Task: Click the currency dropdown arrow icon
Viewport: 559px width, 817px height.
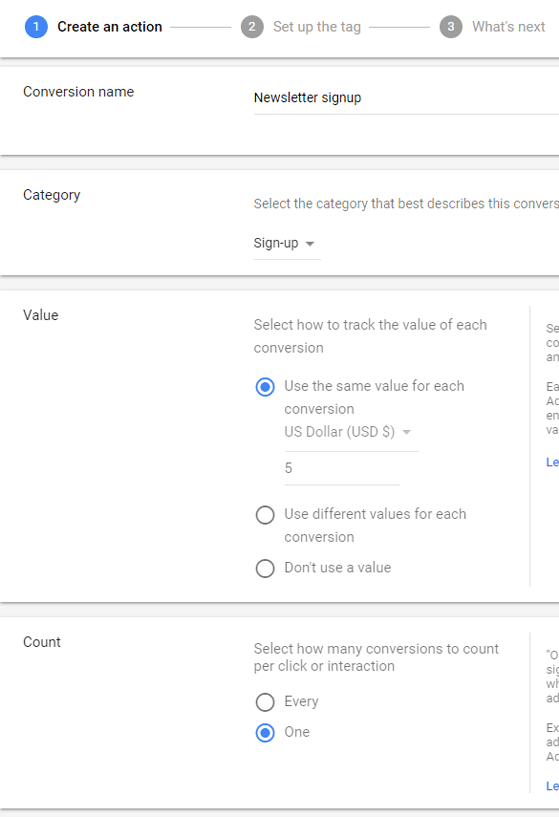Action: coord(407,432)
